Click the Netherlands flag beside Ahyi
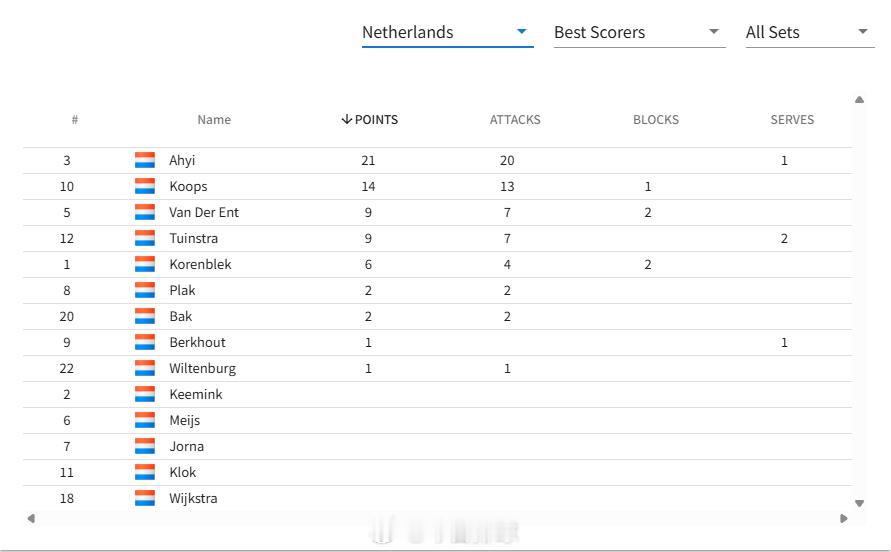Screen dimensions: 891x552 145,160
